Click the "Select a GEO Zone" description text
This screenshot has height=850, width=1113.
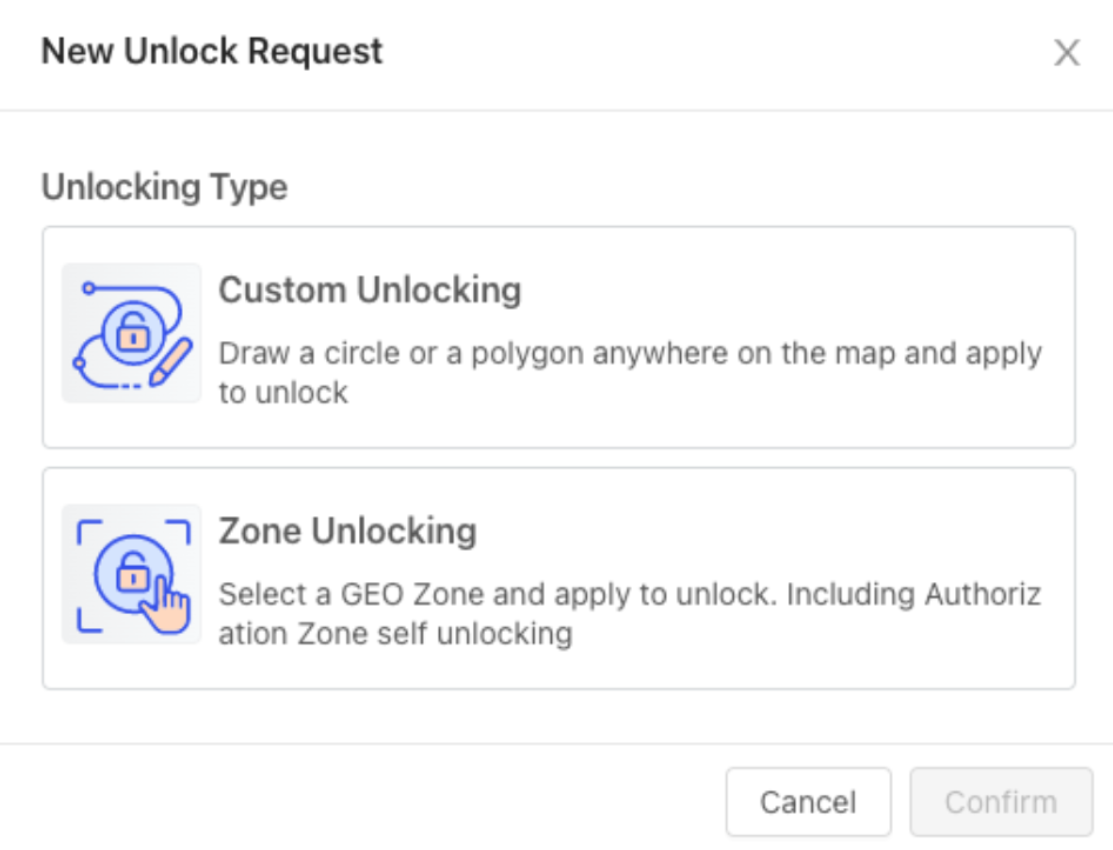coord(630,594)
